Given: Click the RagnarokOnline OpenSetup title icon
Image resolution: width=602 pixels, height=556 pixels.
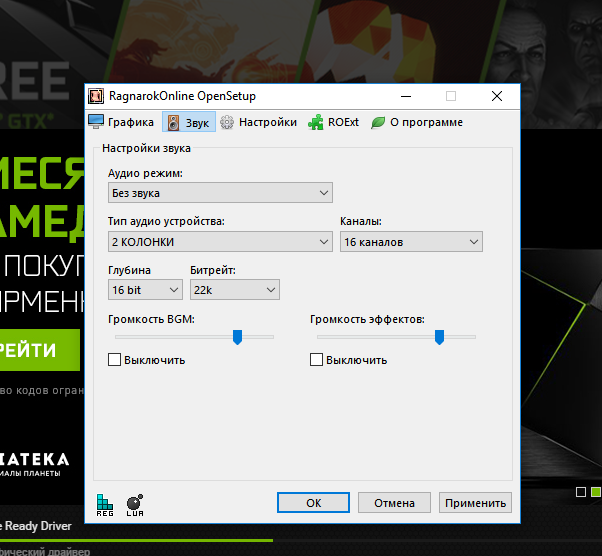Looking at the screenshot, I should point(96,96).
